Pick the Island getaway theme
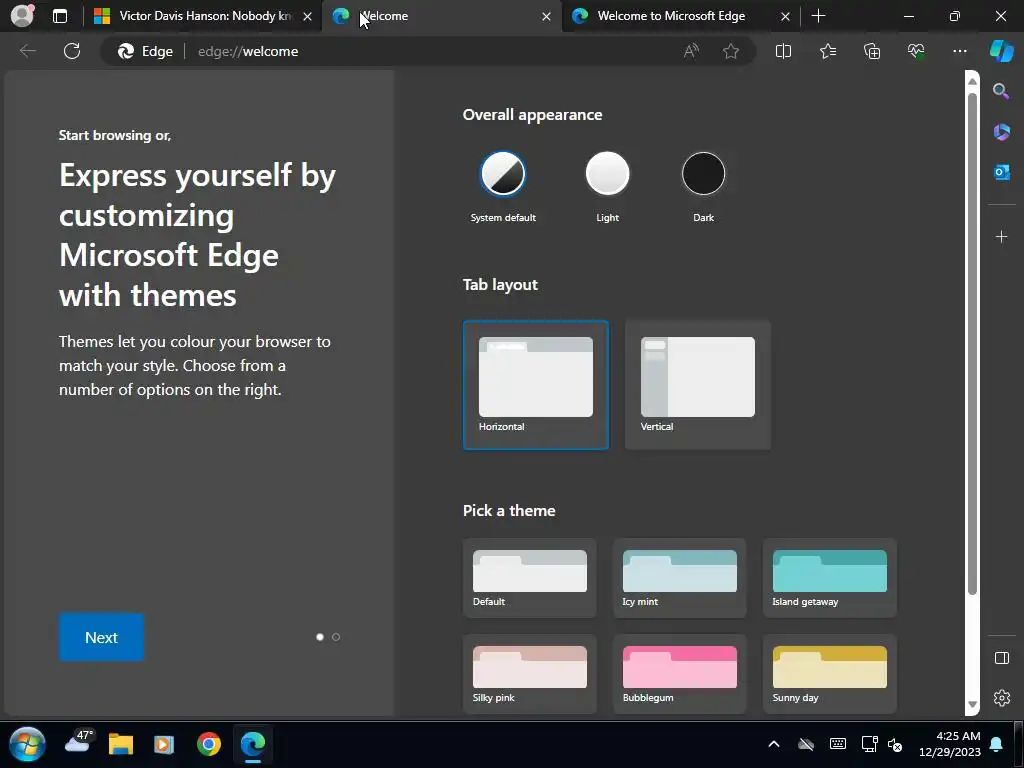The width and height of the screenshot is (1024, 768). [x=829, y=578]
